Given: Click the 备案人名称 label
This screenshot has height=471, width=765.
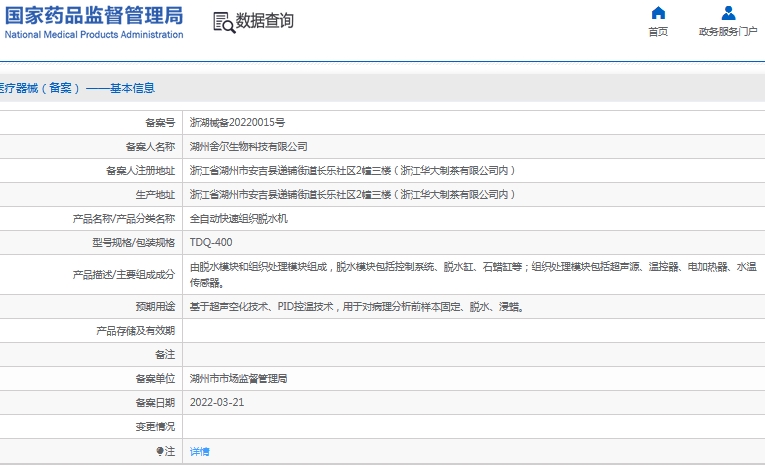Looking at the screenshot, I should point(150,146).
